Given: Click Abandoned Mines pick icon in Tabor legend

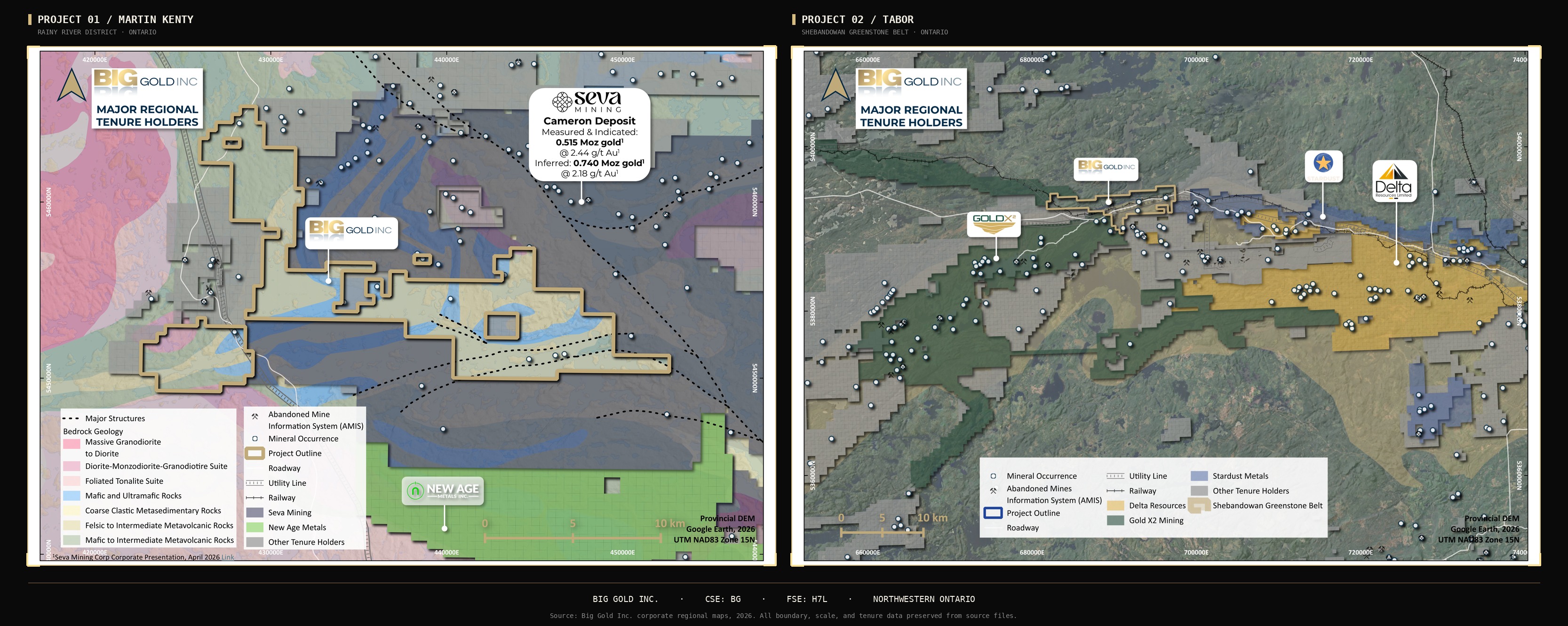Looking at the screenshot, I should point(993,491).
